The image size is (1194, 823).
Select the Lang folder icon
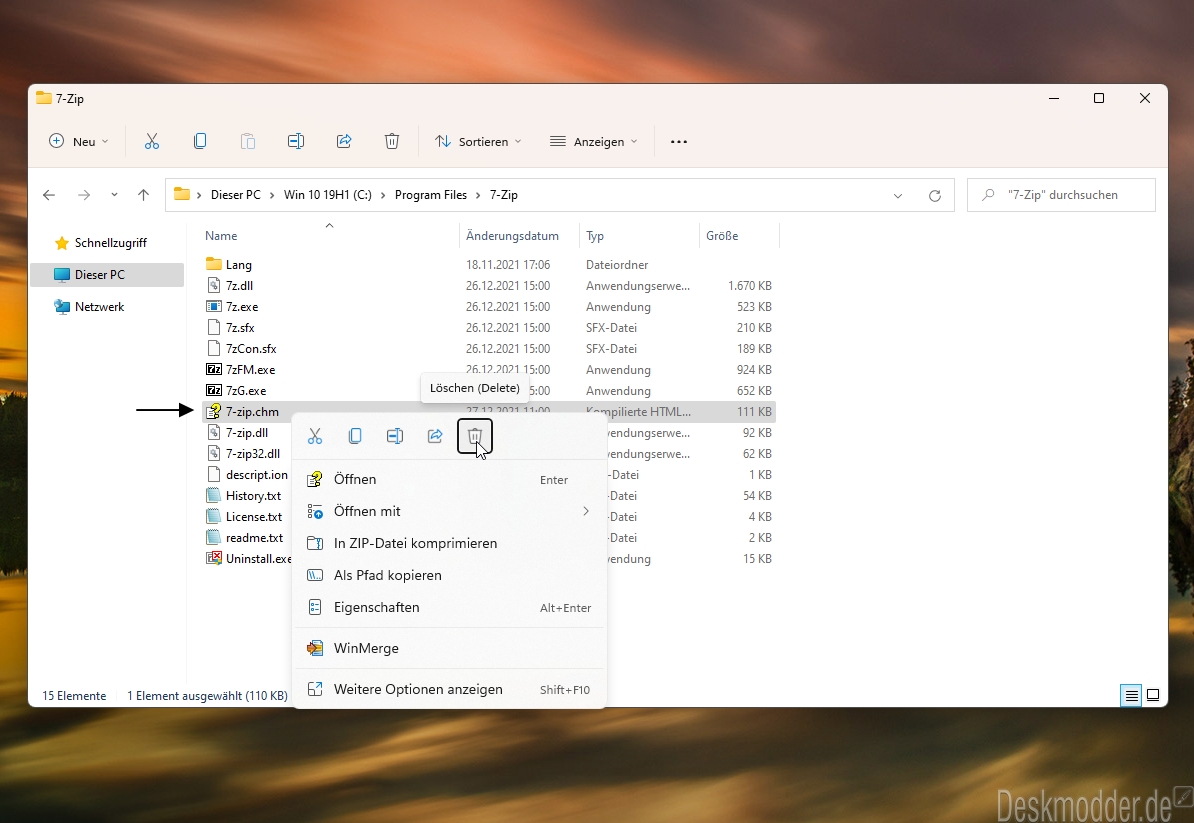213,264
